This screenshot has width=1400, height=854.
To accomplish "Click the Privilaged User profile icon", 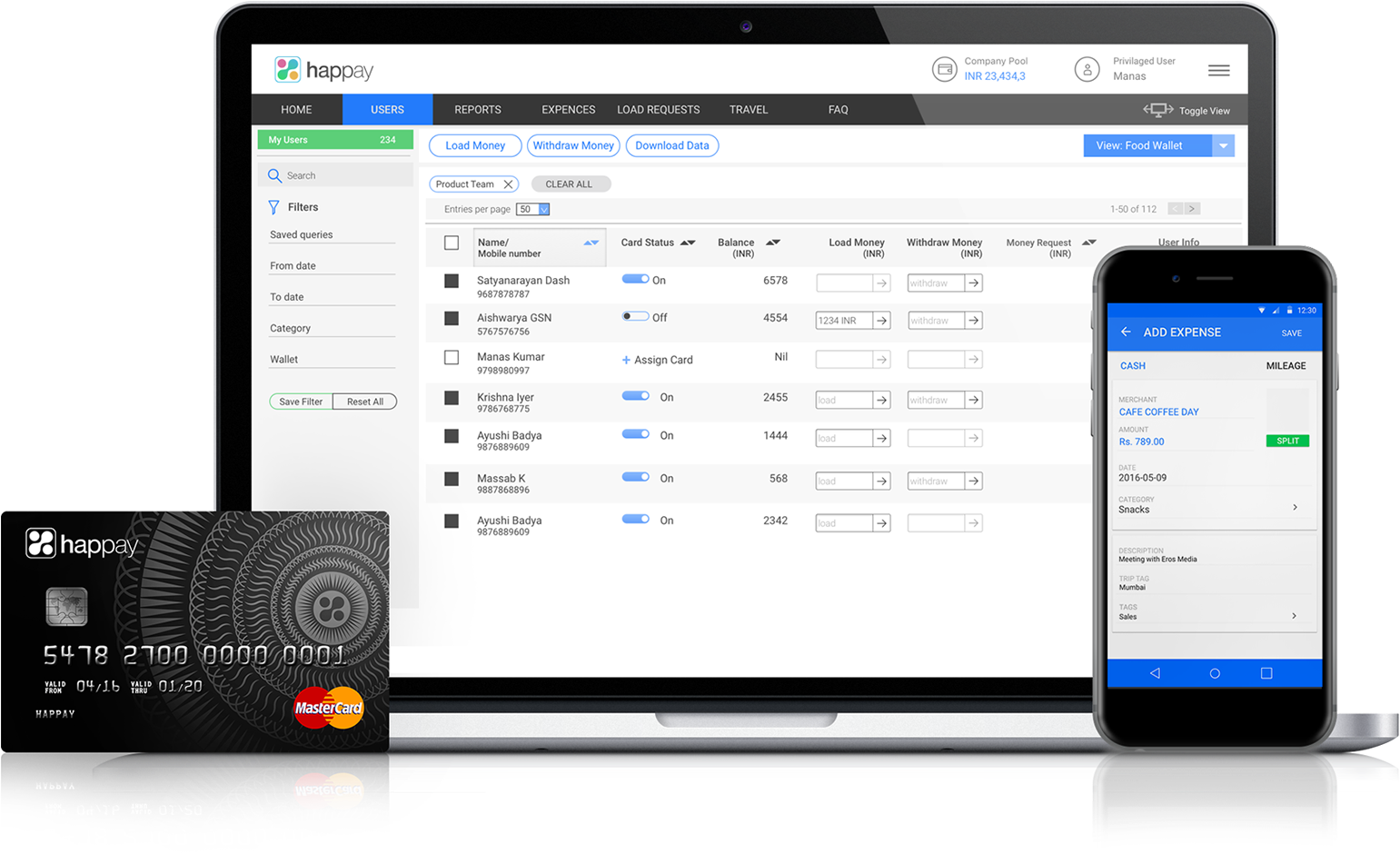I will pyautogui.click(x=1087, y=69).
